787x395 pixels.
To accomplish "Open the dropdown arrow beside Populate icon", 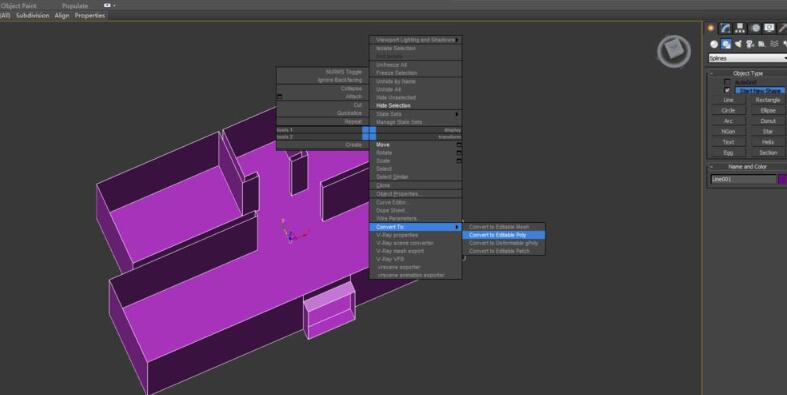I will click(114, 6).
